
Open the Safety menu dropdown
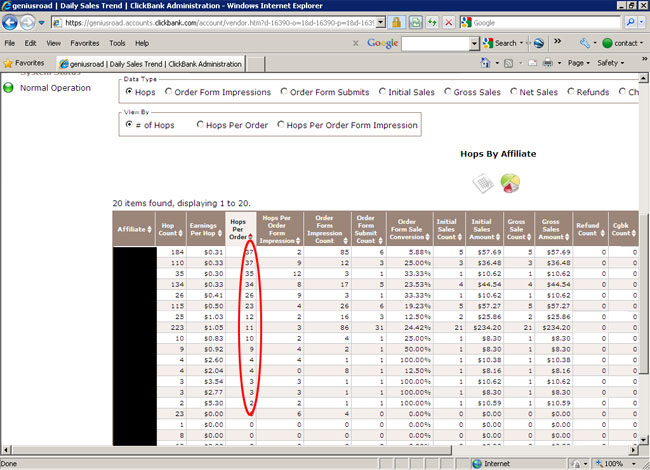point(611,63)
